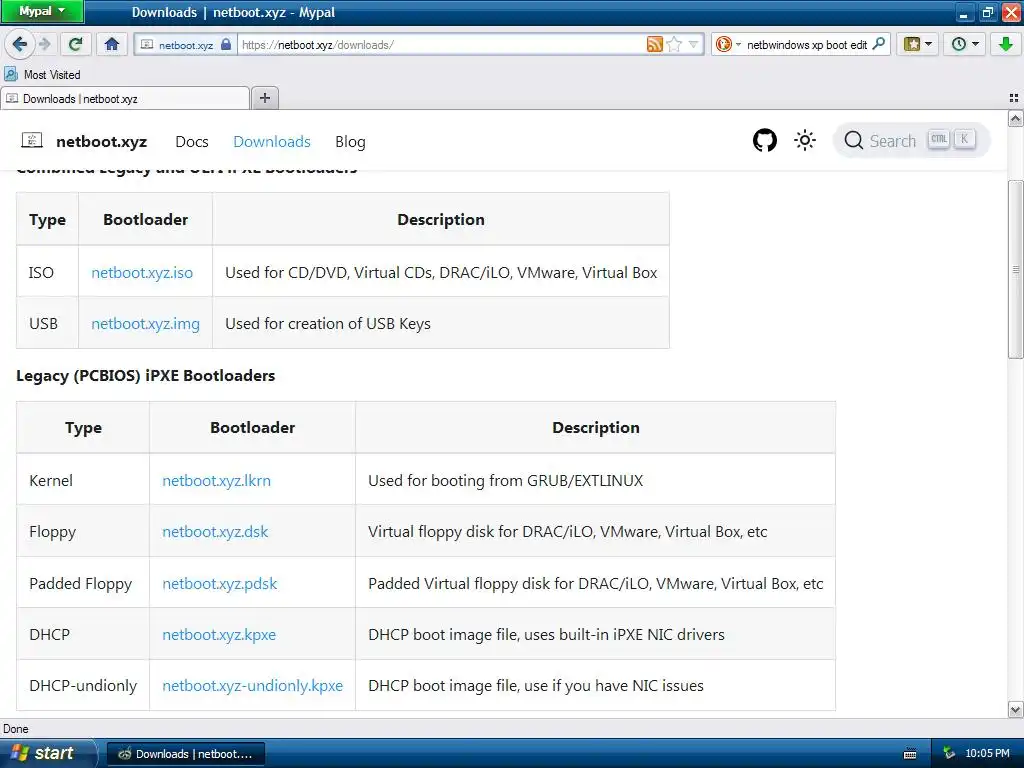Open the tab groups icon

click(x=1014, y=98)
